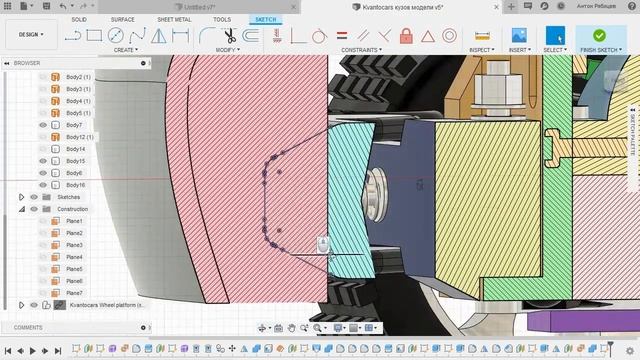Apply the Parallel constraint
Screen dimensions: 640x360
[x=363, y=36]
